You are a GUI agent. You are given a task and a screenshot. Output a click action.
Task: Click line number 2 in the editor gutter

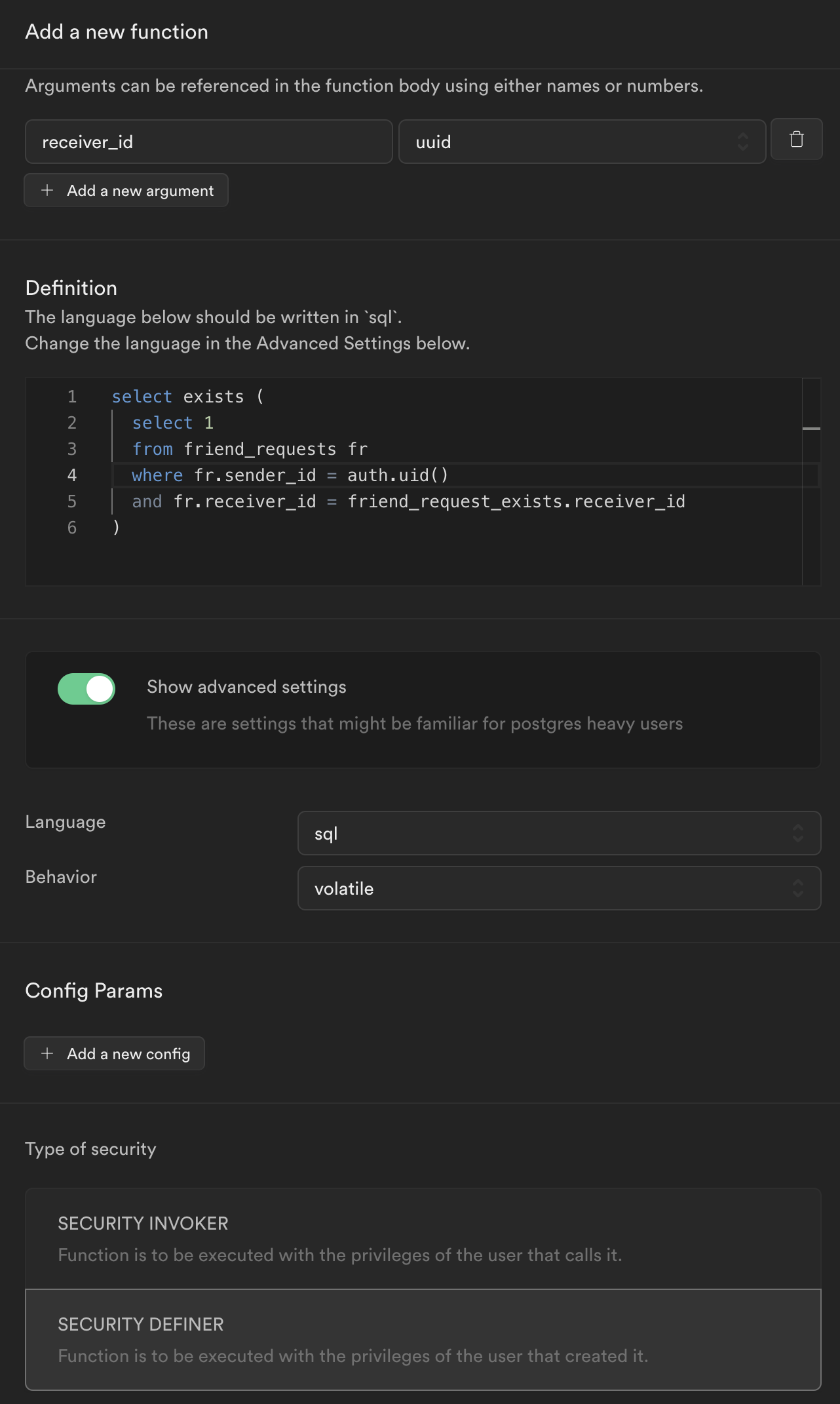click(71, 422)
